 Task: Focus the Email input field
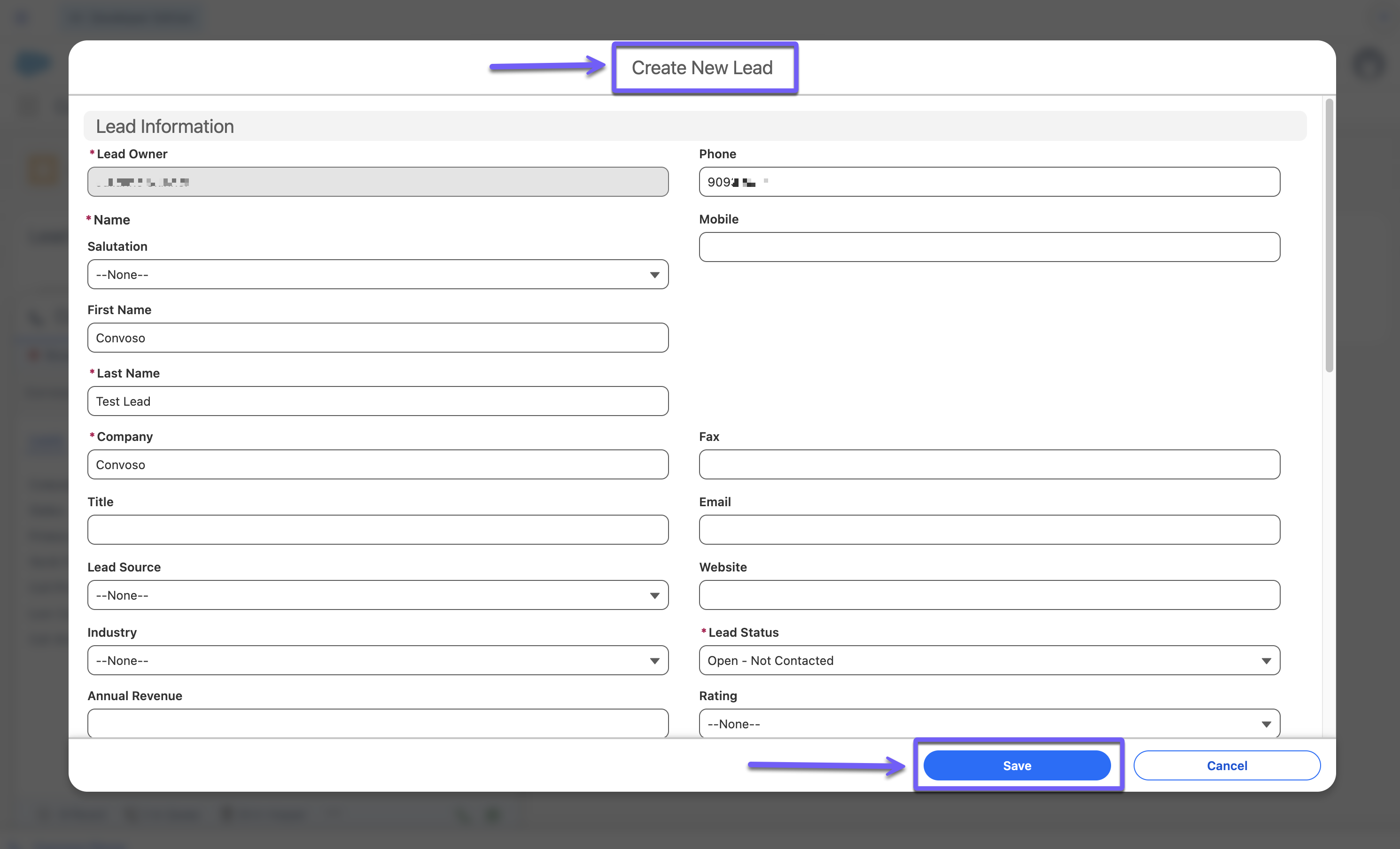[x=988, y=529]
